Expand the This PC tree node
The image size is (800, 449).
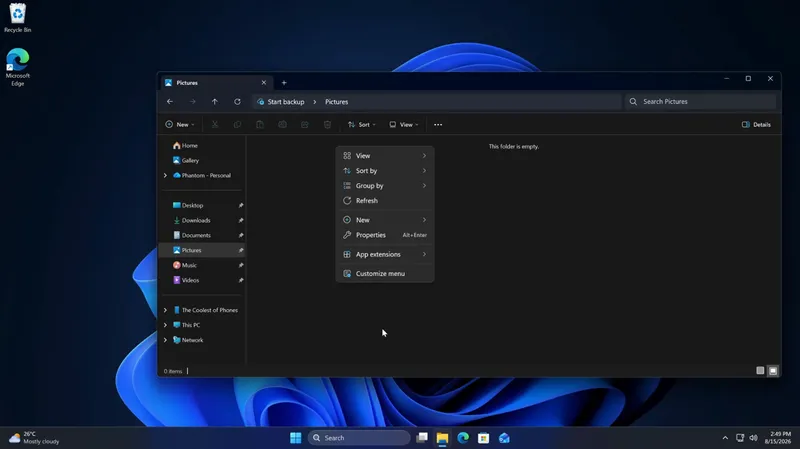tap(165, 325)
